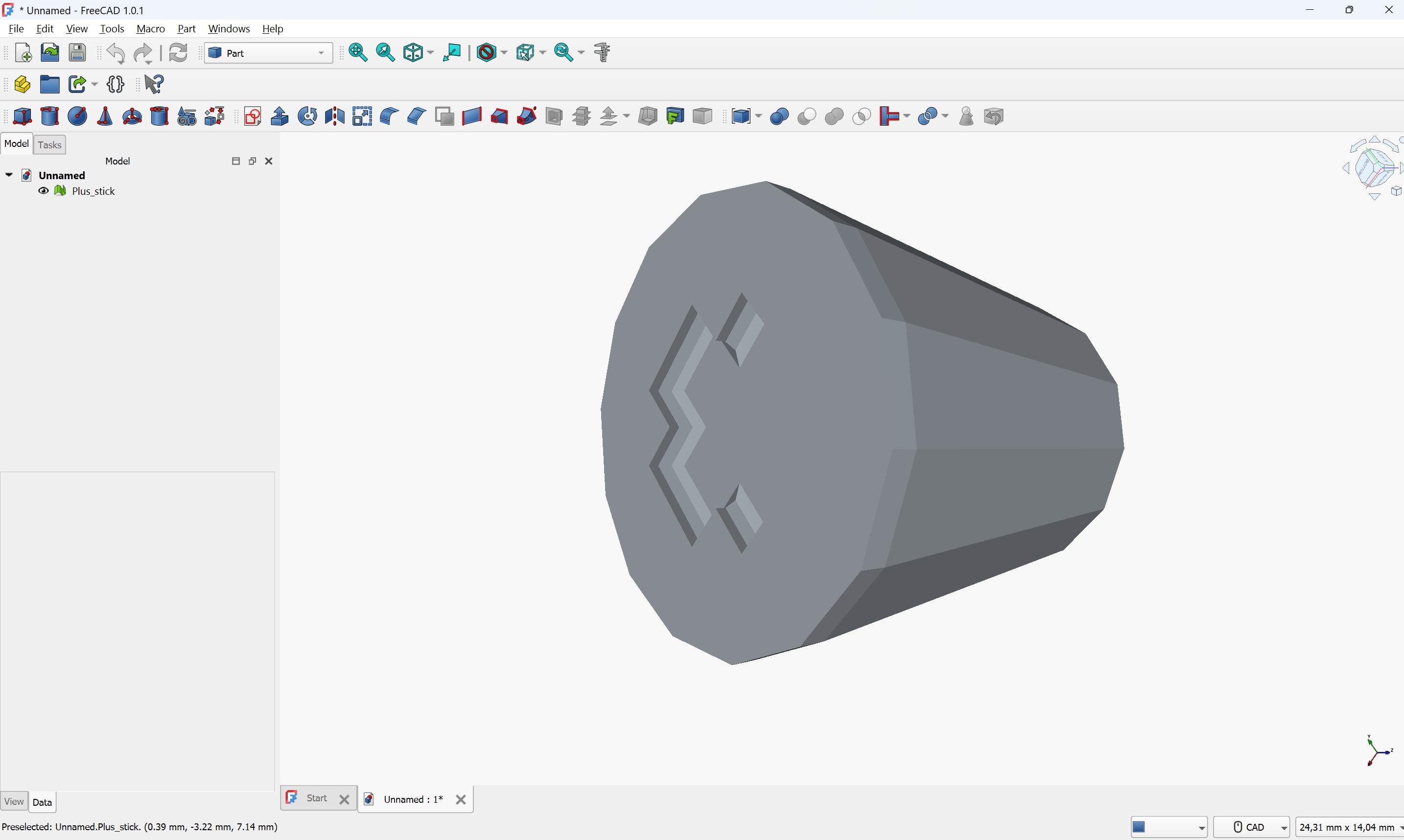
Task: Create a Part torus primitive
Action: pos(133,117)
